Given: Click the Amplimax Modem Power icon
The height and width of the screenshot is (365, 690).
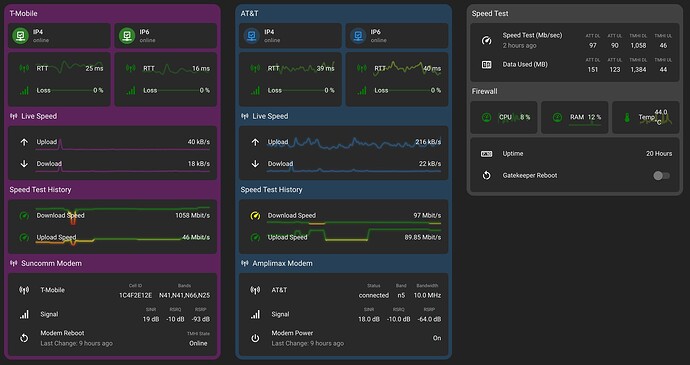Looking at the screenshot, I should [x=255, y=338].
